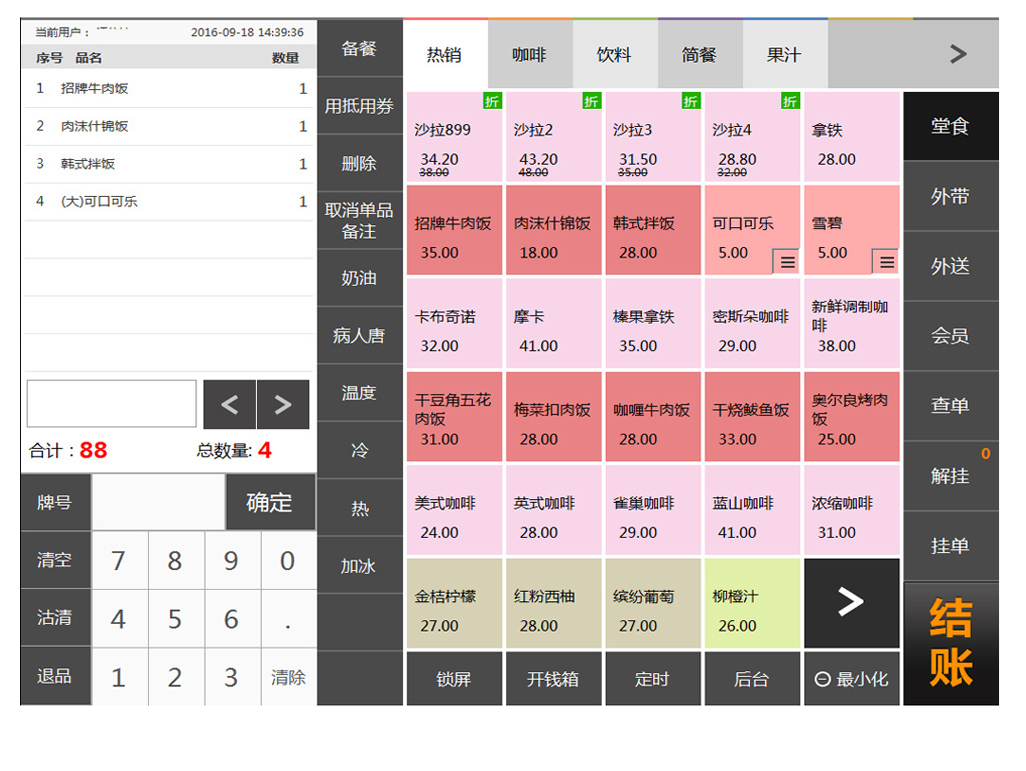Choose 外送 delivery mode
The height and width of the screenshot is (771, 1026).
click(950, 266)
